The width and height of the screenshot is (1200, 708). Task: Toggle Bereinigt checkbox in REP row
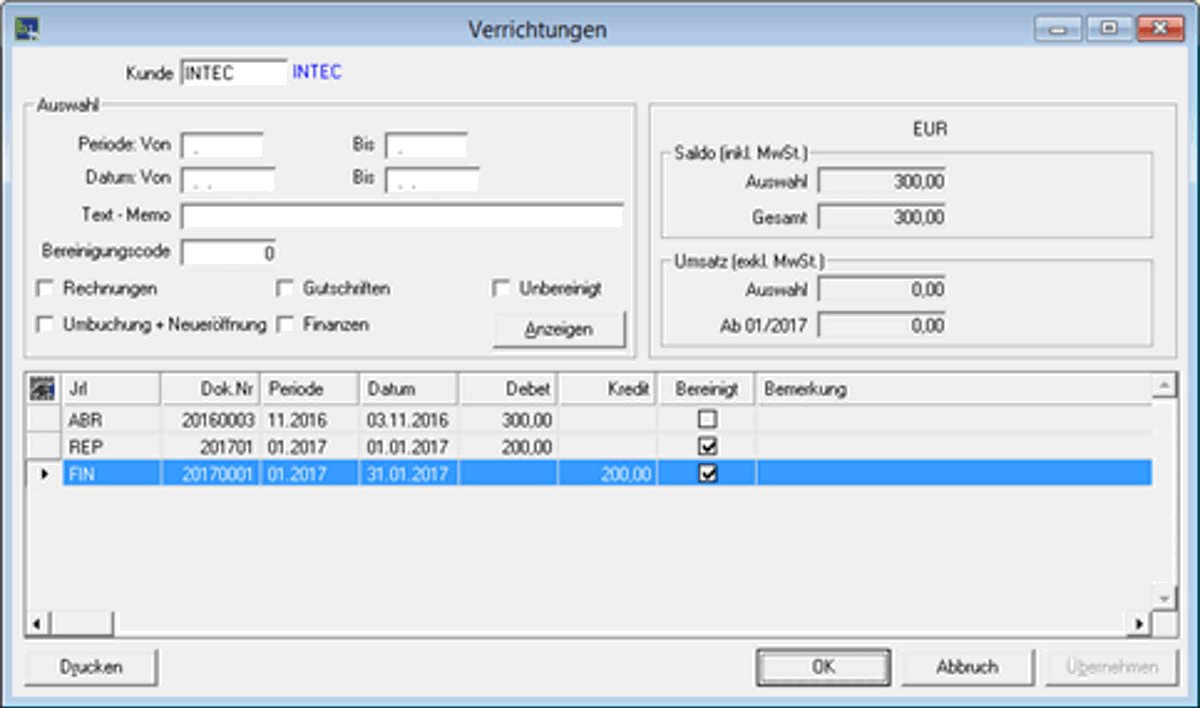click(x=708, y=447)
